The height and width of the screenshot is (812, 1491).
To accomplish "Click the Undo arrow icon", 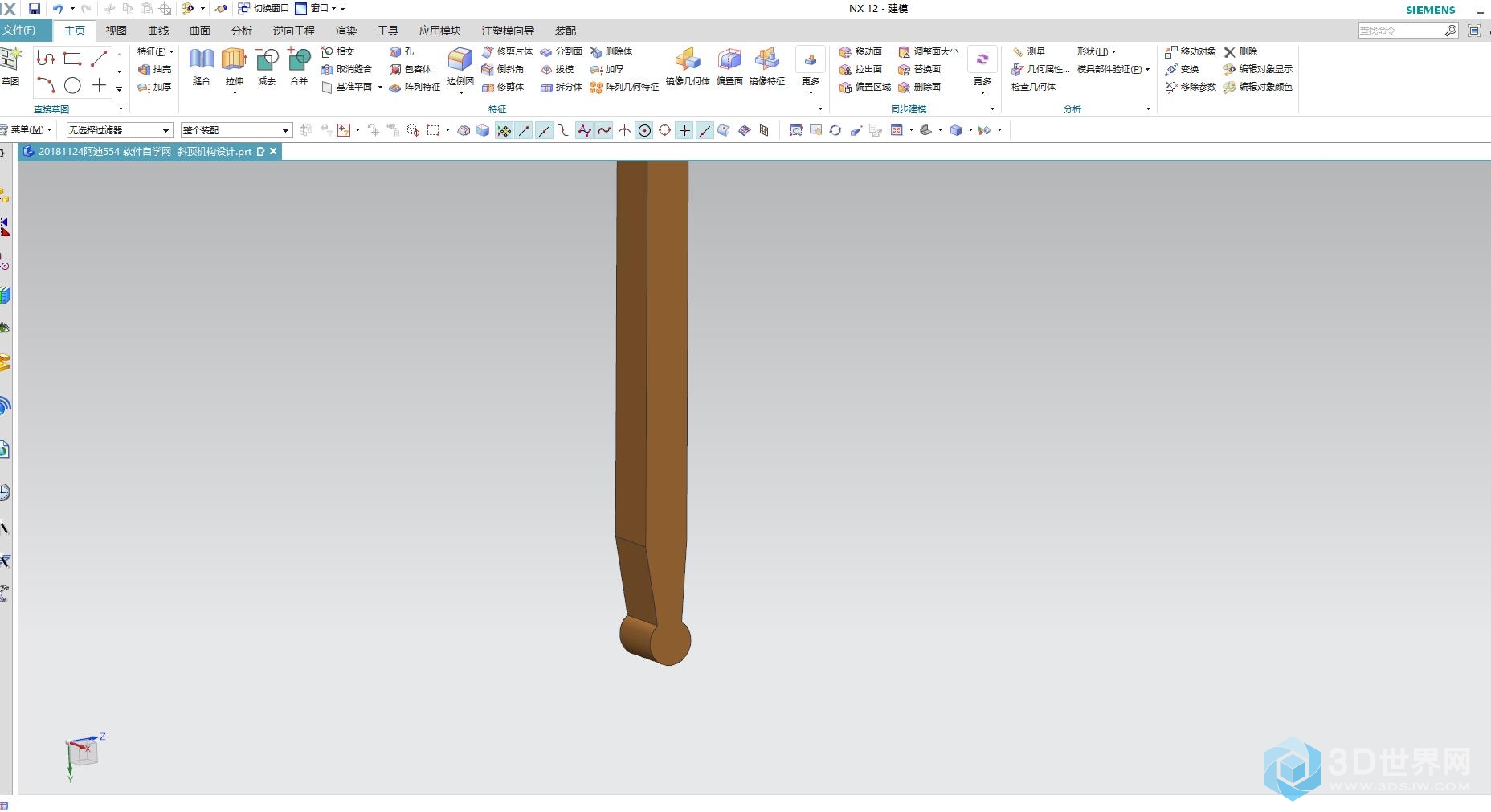I will (57, 9).
